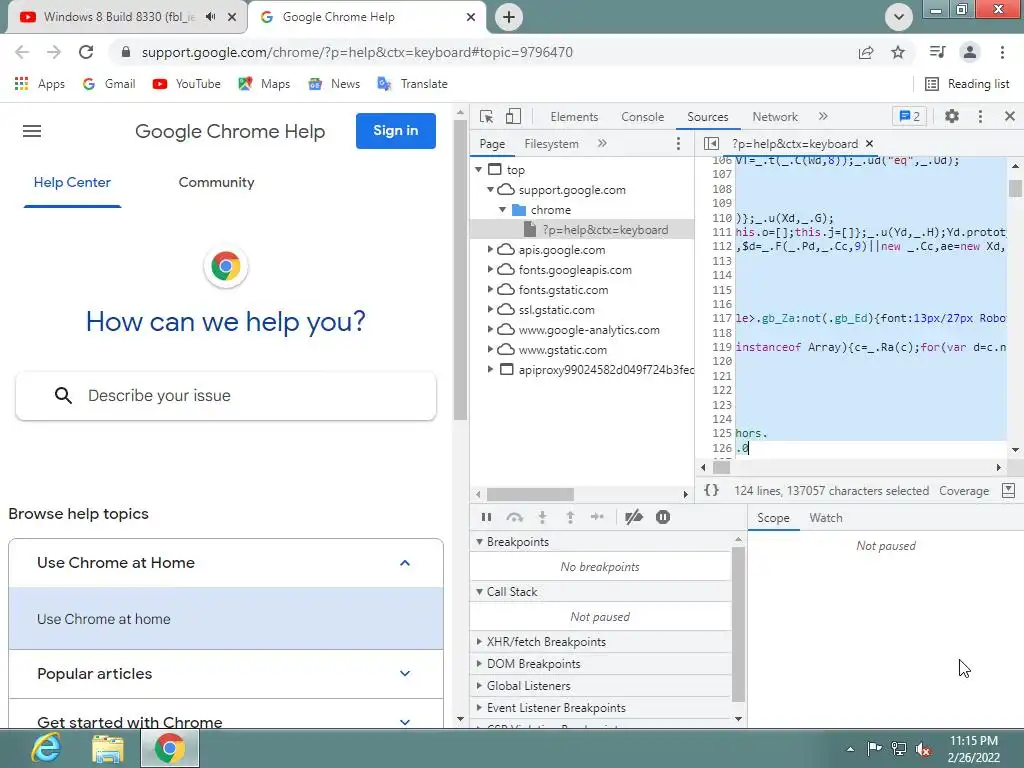Viewport: 1024px width, 768px height.
Task: Click the step over icon
Action: [515, 517]
